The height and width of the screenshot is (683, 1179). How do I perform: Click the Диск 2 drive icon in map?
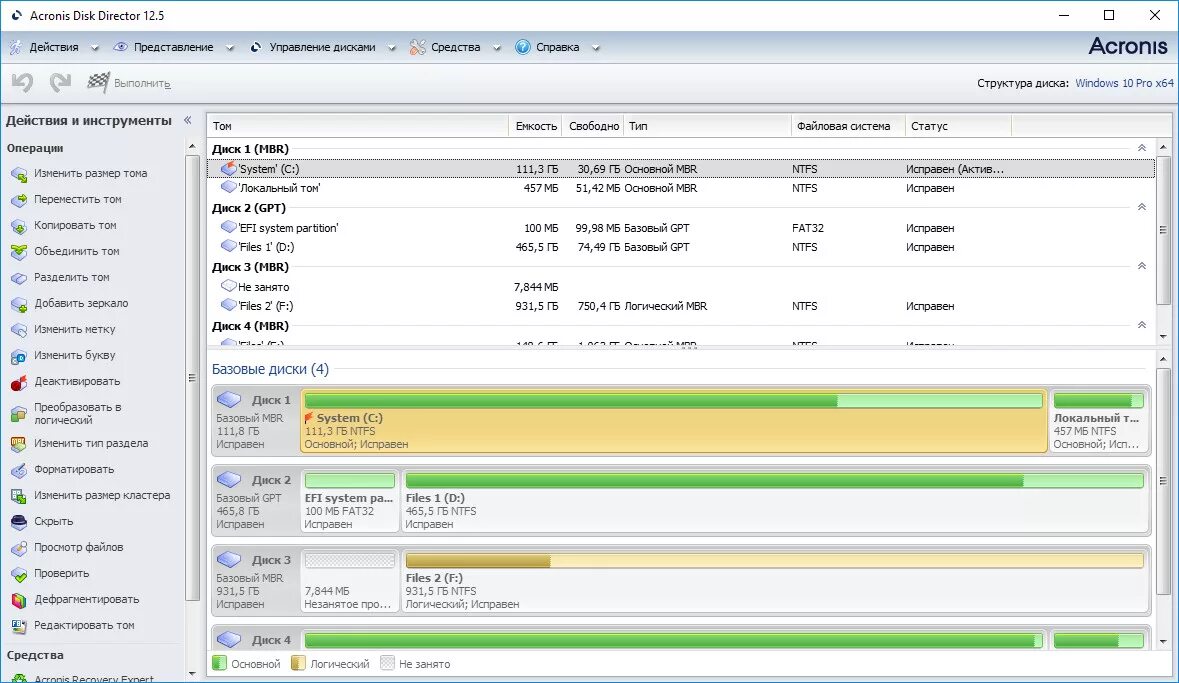click(x=229, y=479)
